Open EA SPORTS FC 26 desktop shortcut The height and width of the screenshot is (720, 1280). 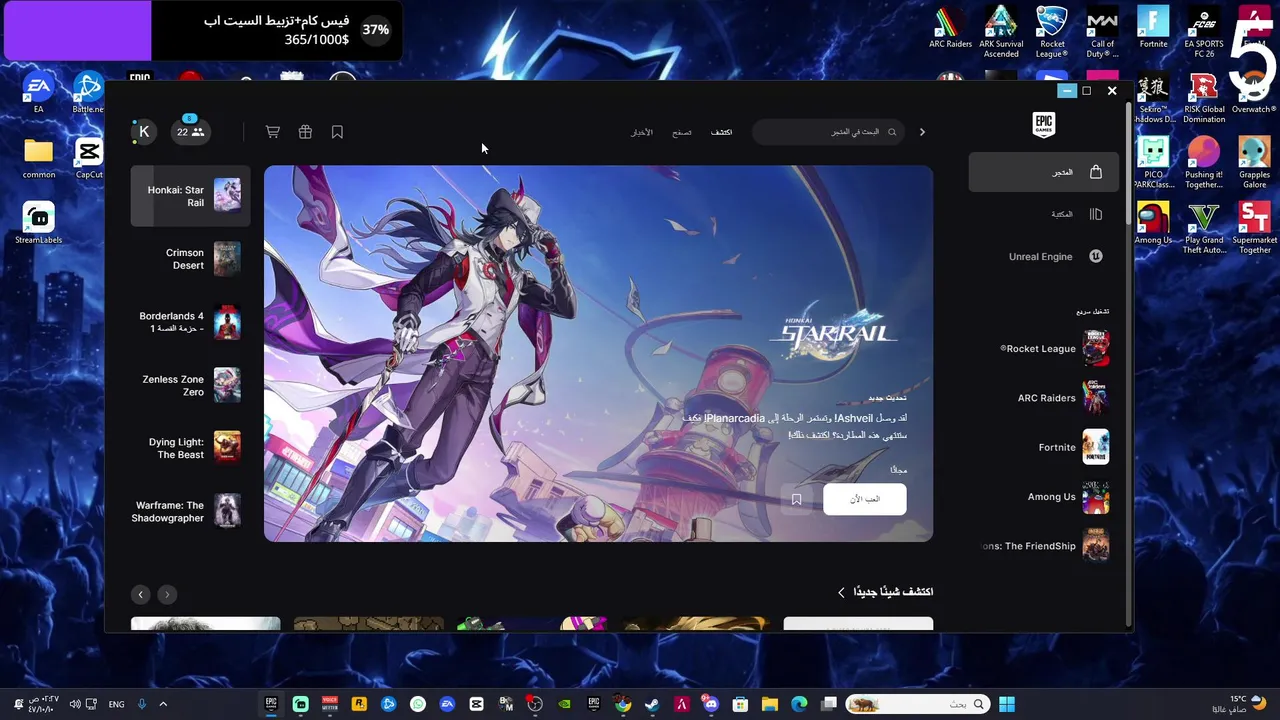click(x=1204, y=32)
